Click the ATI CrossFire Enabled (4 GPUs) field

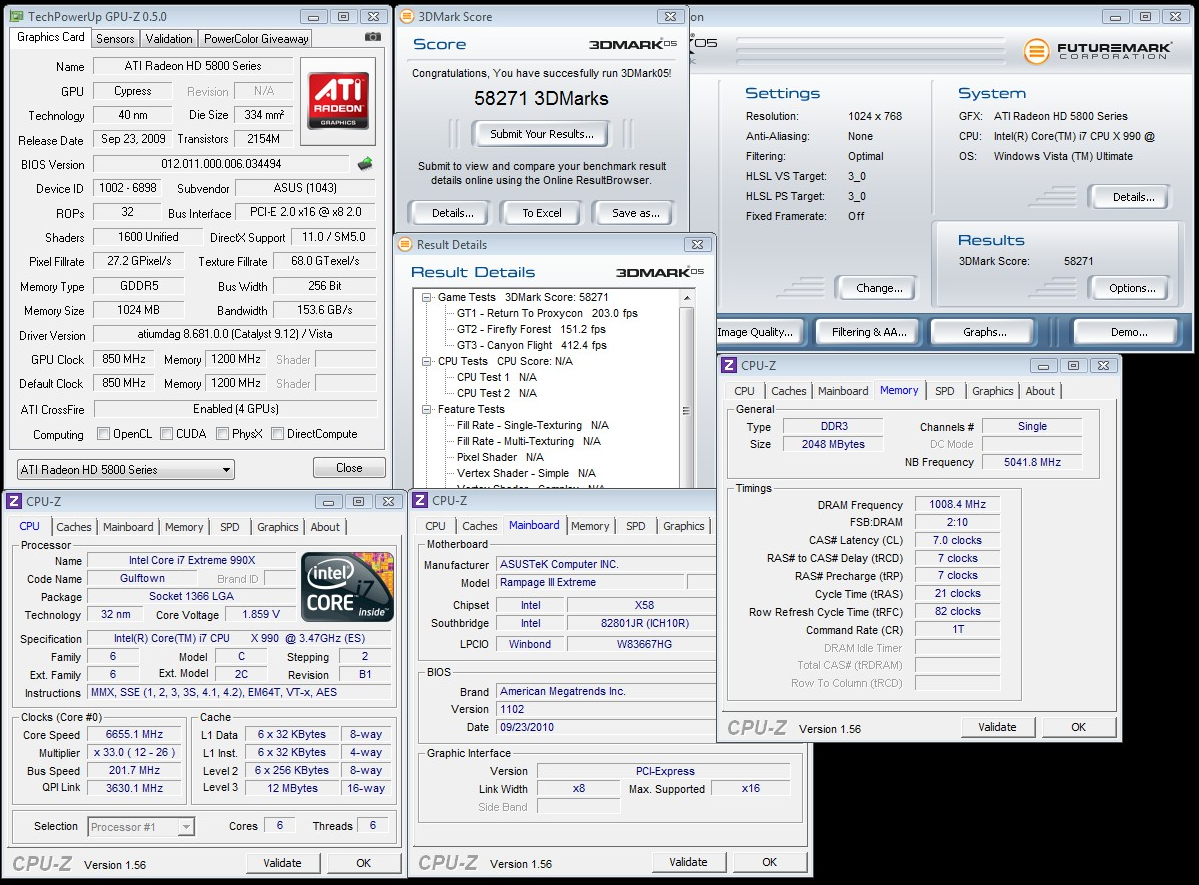[x=236, y=409]
